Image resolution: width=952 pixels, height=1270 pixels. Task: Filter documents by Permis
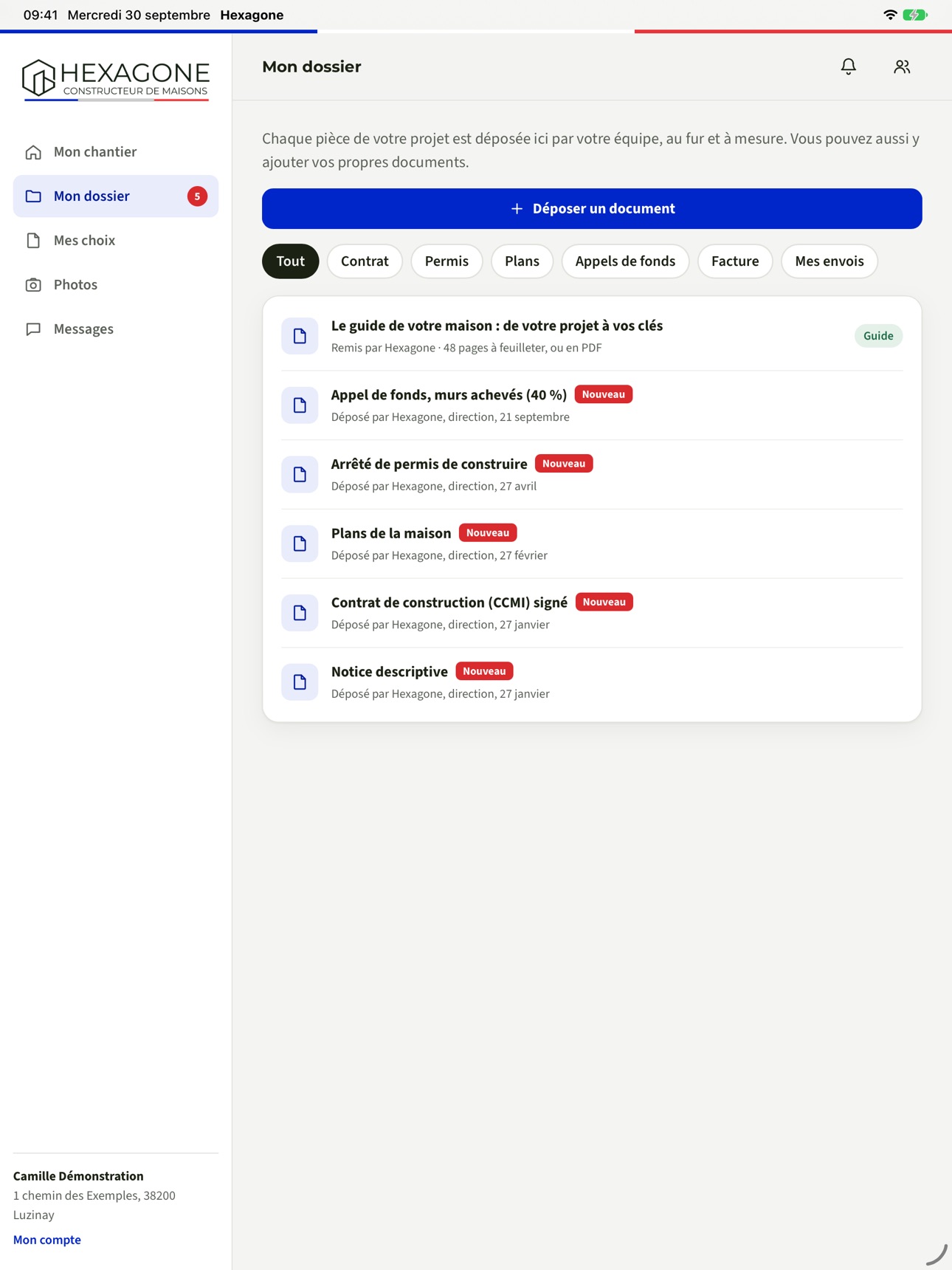446,261
